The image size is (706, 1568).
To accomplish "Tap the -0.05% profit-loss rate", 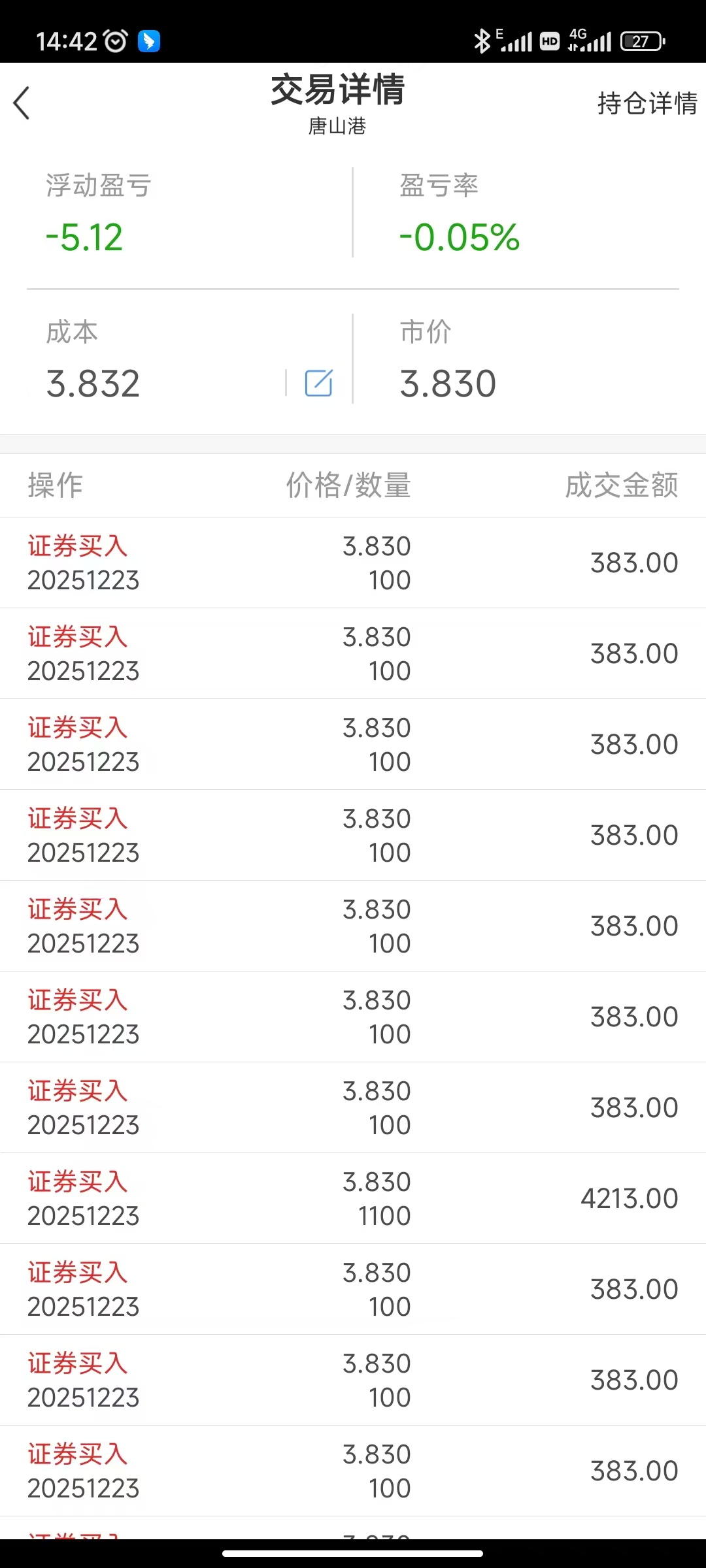I will coord(460,237).
